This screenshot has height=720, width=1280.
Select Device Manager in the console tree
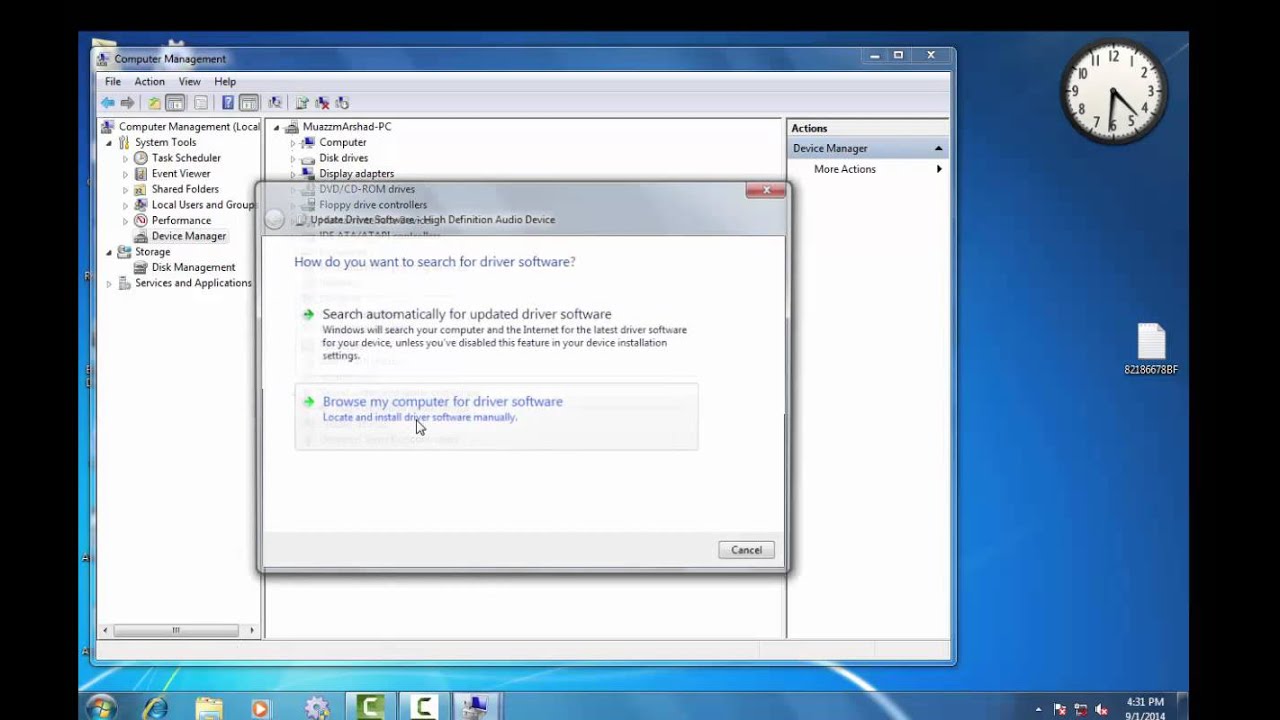[x=188, y=236]
